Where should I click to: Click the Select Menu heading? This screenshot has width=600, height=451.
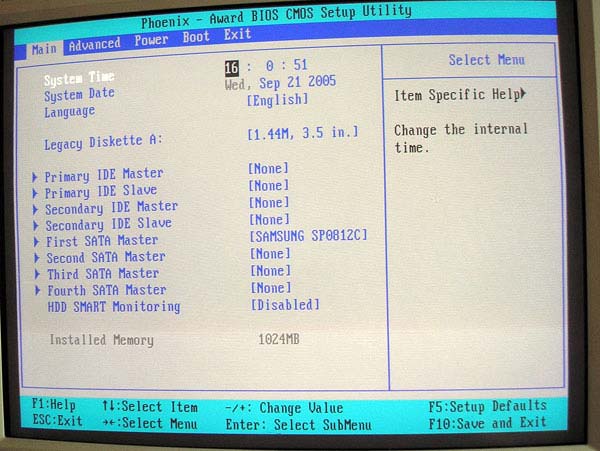click(x=487, y=60)
